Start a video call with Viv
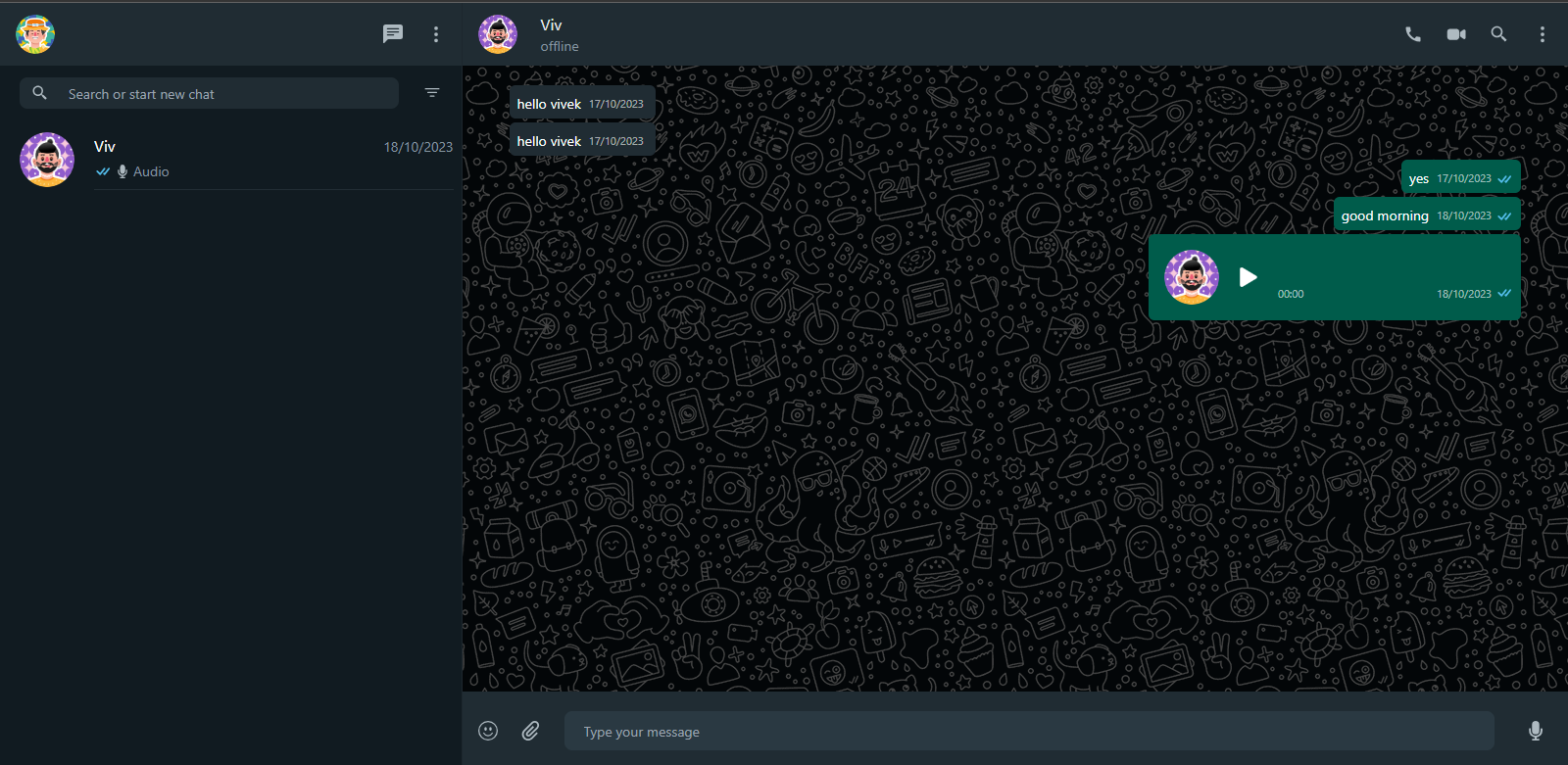 click(x=1456, y=34)
